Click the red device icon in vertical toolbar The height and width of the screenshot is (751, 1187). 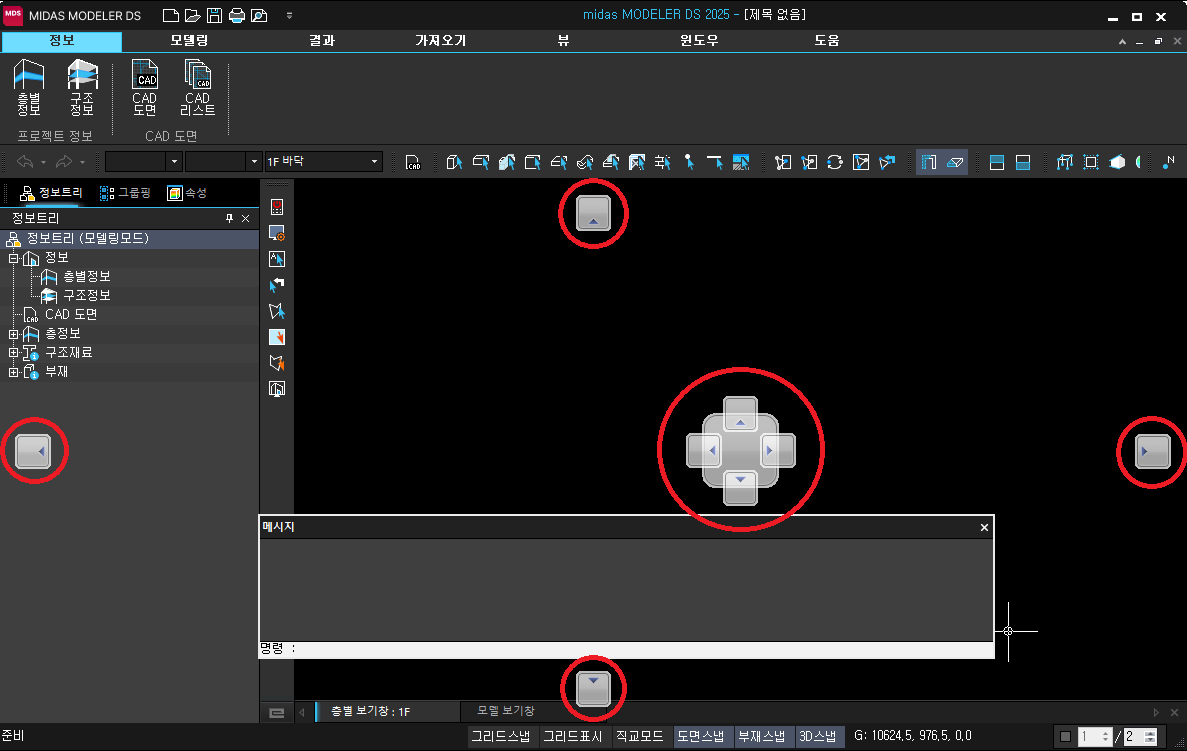[277, 207]
